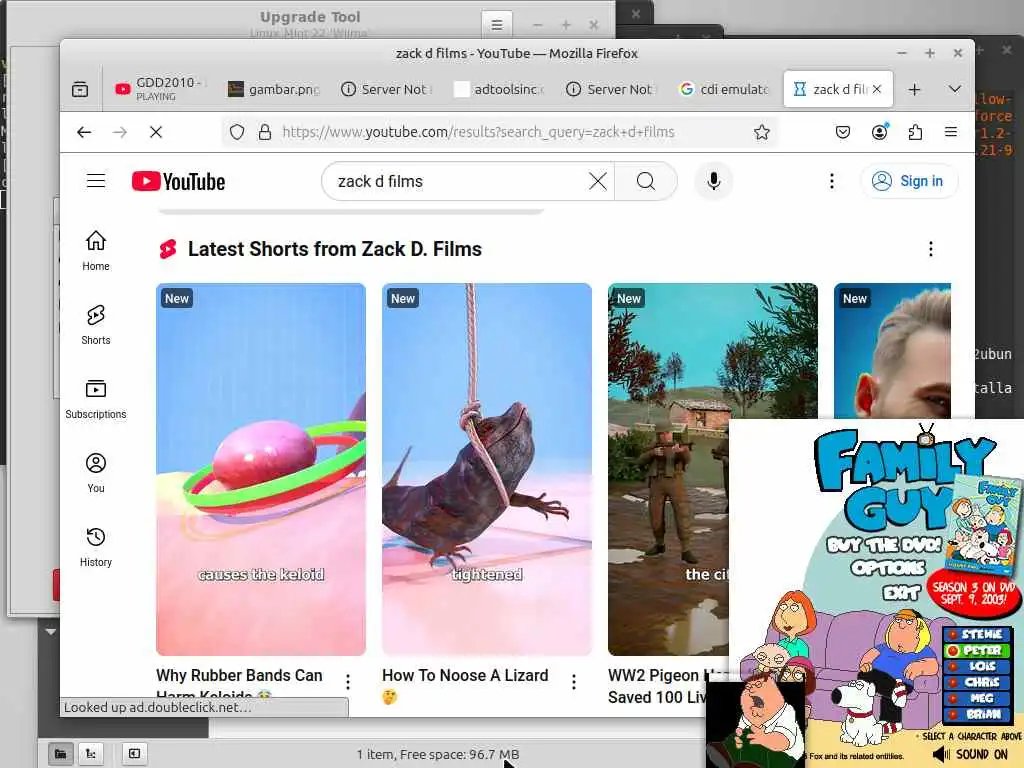Play the Rubber Bands keloid short thumbnail

(261, 469)
